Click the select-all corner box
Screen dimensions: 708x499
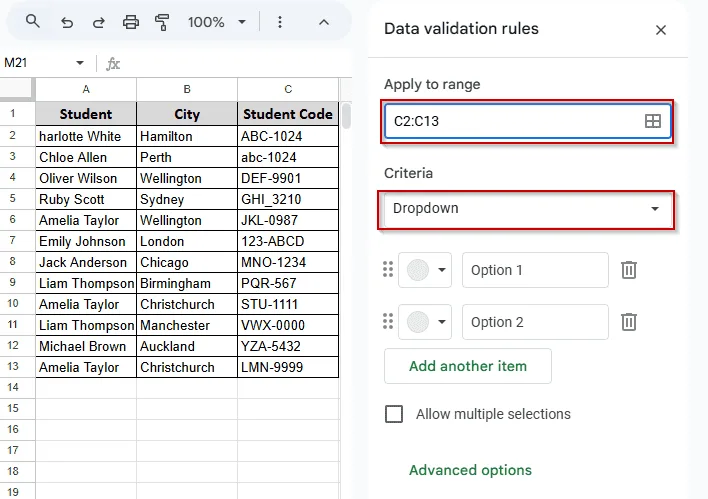(x=17, y=89)
